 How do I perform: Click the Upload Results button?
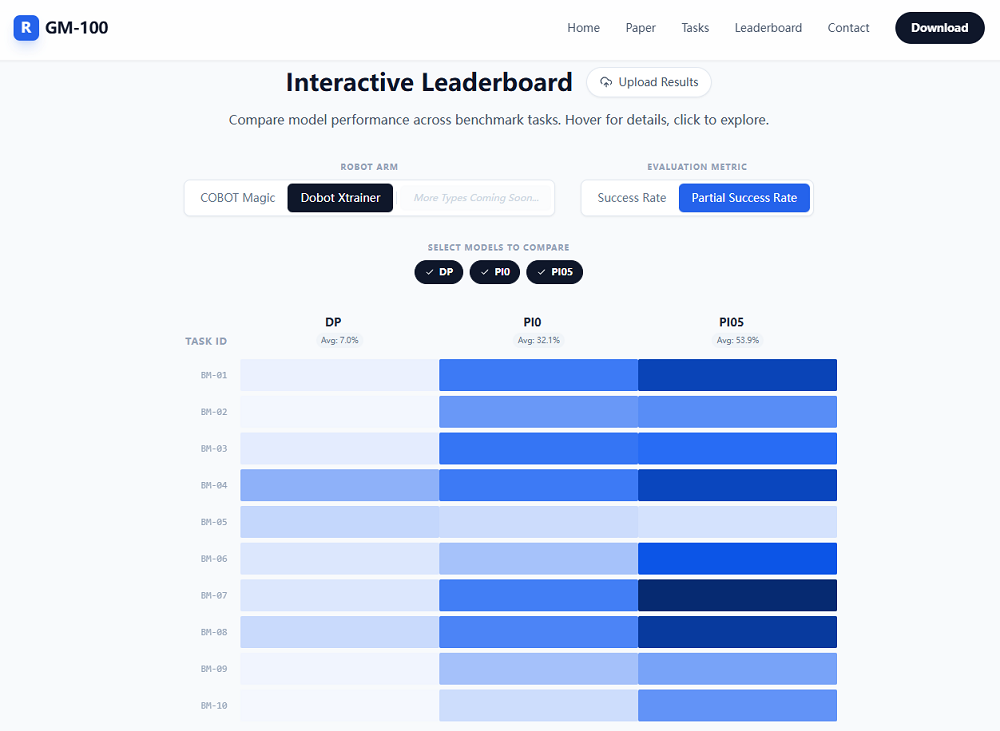pos(648,83)
